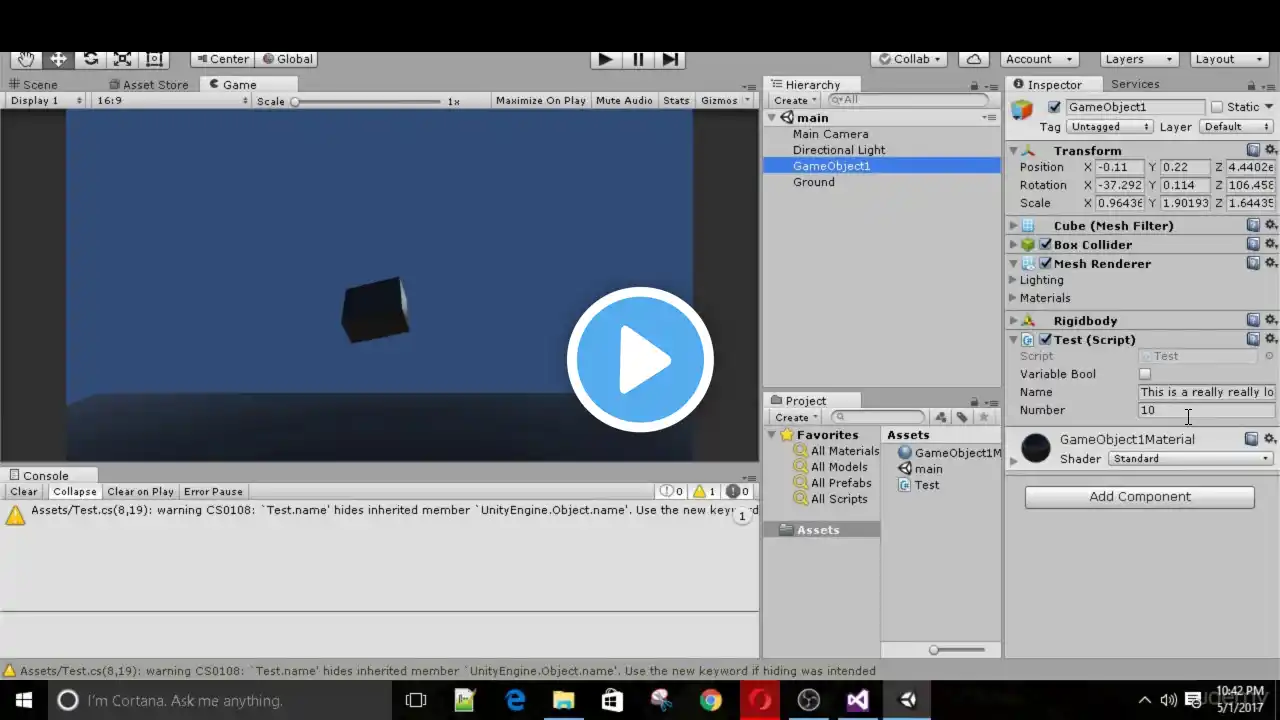Select Ground in the Hierarchy
Image resolution: width=1280 pixels, height=720 pixels.
click(x=813, y=182)
